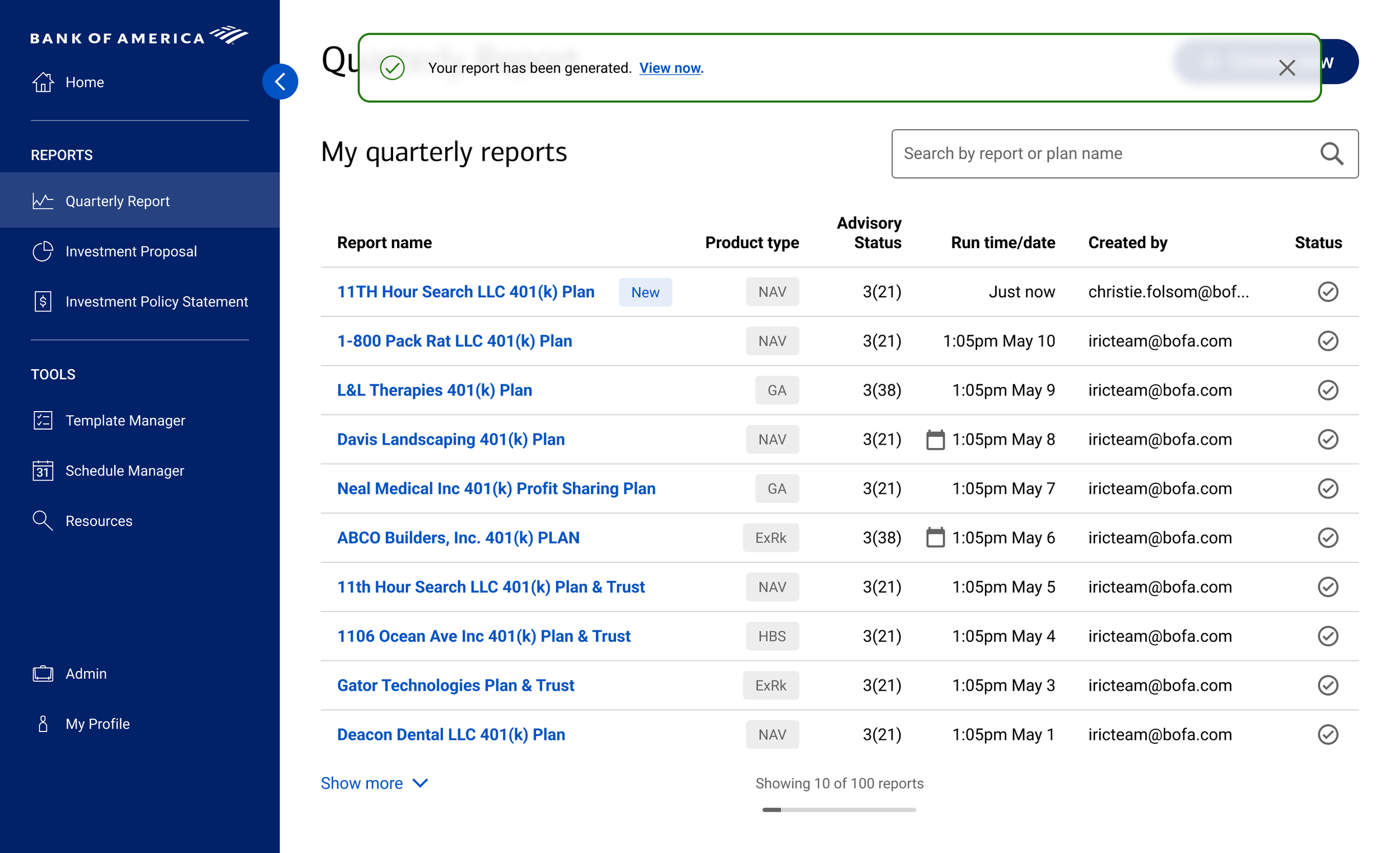Open Schedule Manager calendar icon
Image resolution: width=1400 pixels, height=853 pixels.
42,470
